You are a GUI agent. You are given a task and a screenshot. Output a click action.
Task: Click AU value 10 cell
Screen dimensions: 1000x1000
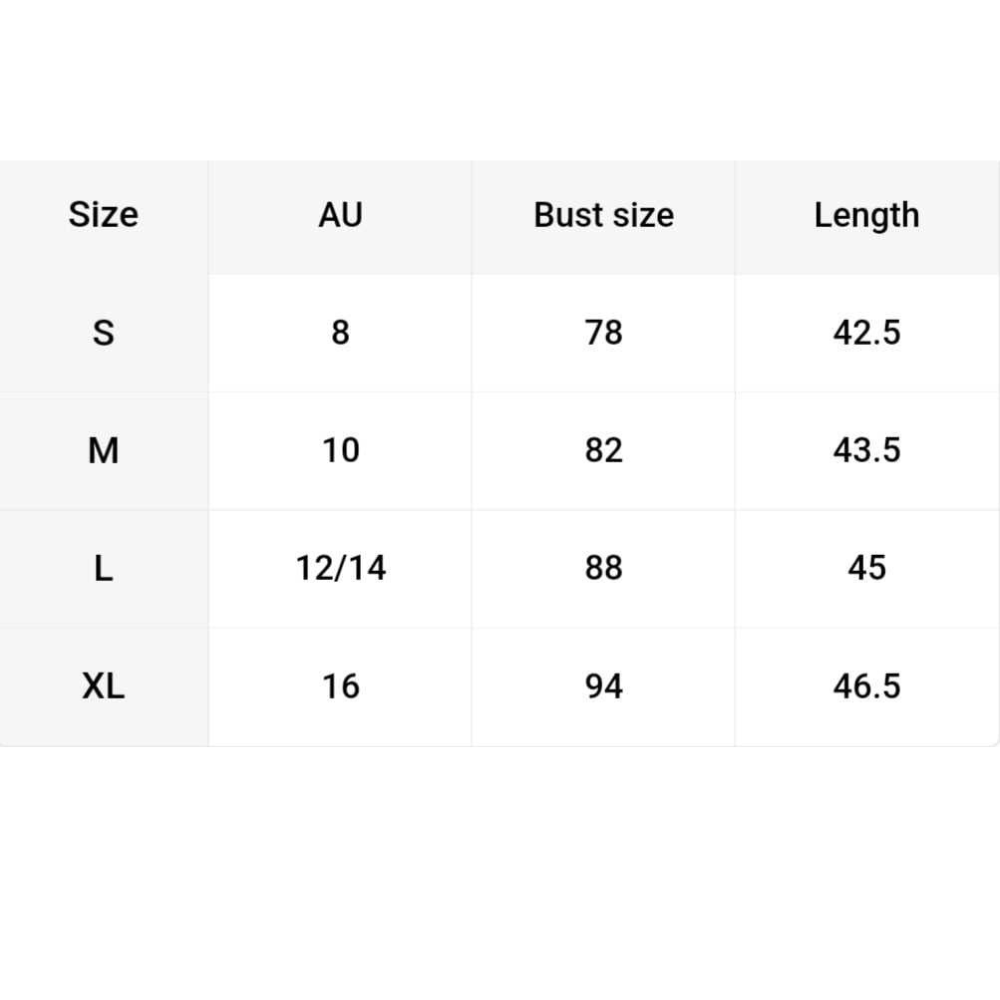340,450
